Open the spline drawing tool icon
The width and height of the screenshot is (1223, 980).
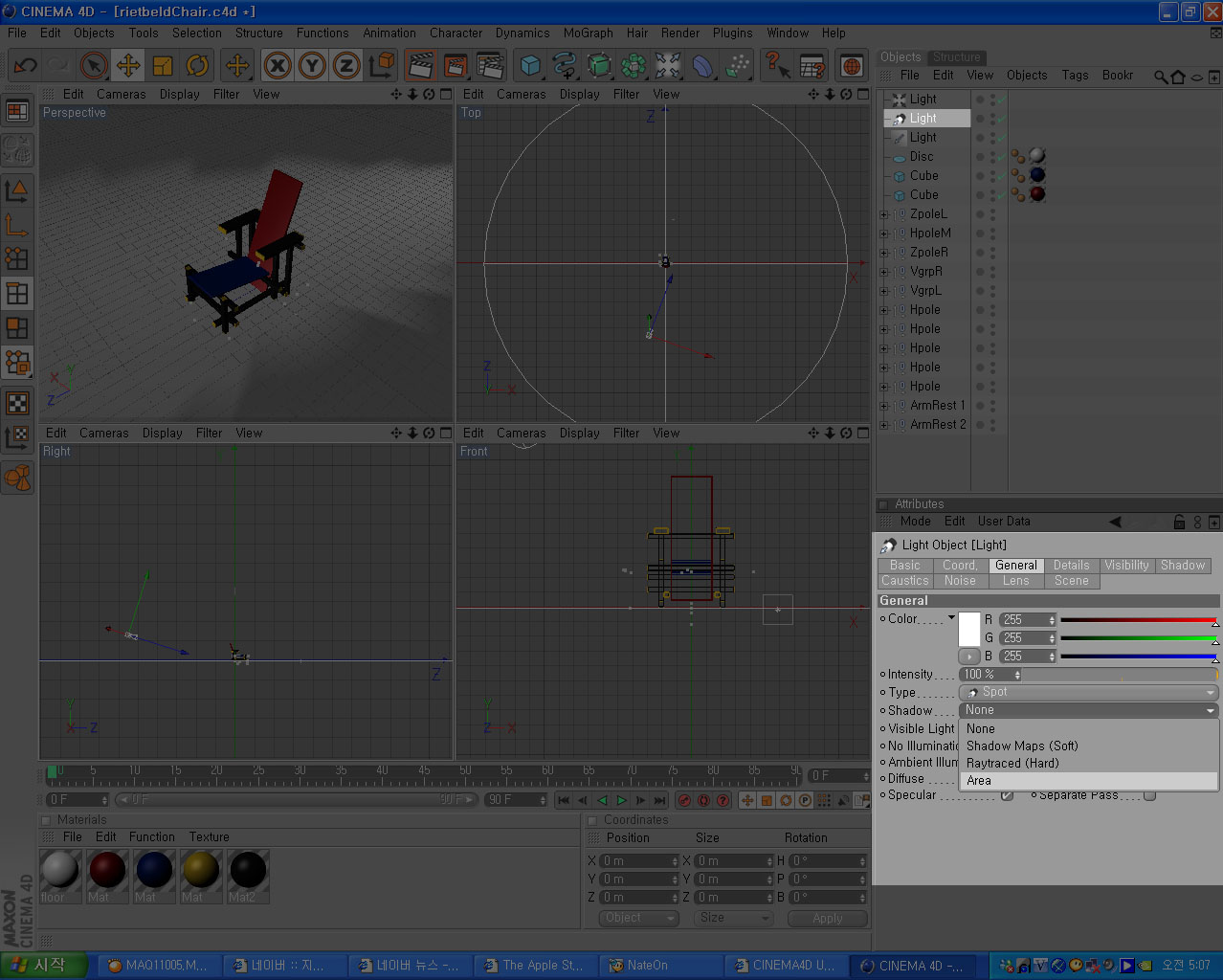tap(565, 65)
